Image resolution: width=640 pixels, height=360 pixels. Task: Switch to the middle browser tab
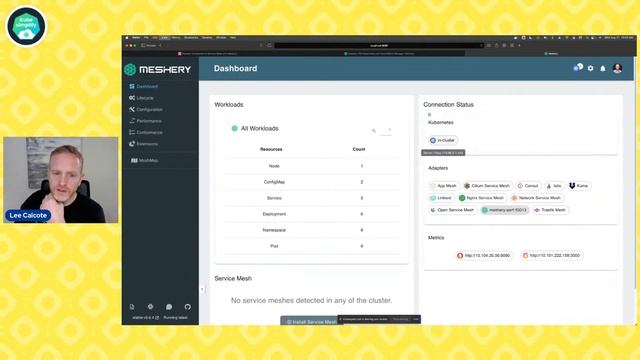[x=379, y=53]
